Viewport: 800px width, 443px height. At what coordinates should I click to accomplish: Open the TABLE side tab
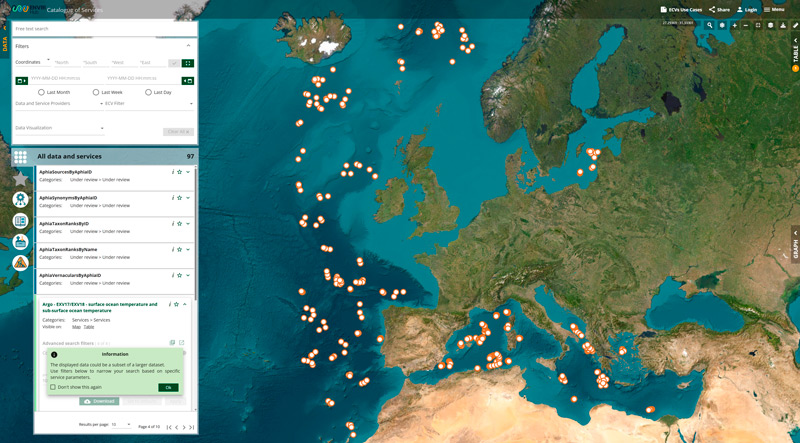pos(795,54)
